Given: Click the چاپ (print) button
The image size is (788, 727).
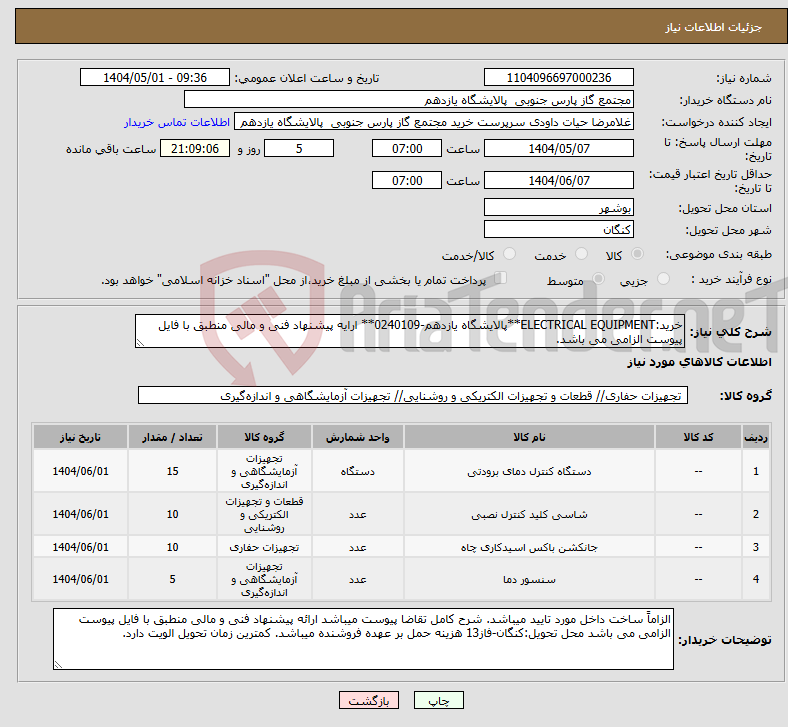Looking at the screenshot, I should click(x=438, y=700).
